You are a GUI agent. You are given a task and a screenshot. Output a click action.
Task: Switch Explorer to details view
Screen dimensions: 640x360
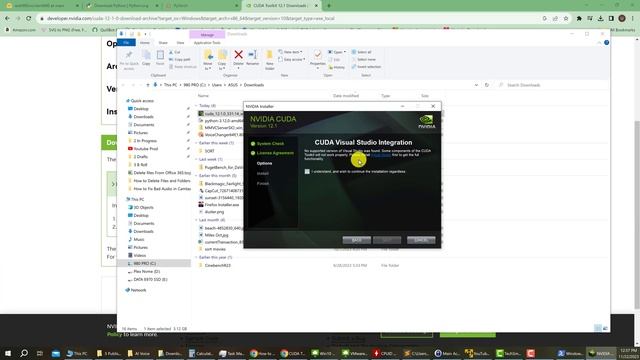(x=598, y=328)
